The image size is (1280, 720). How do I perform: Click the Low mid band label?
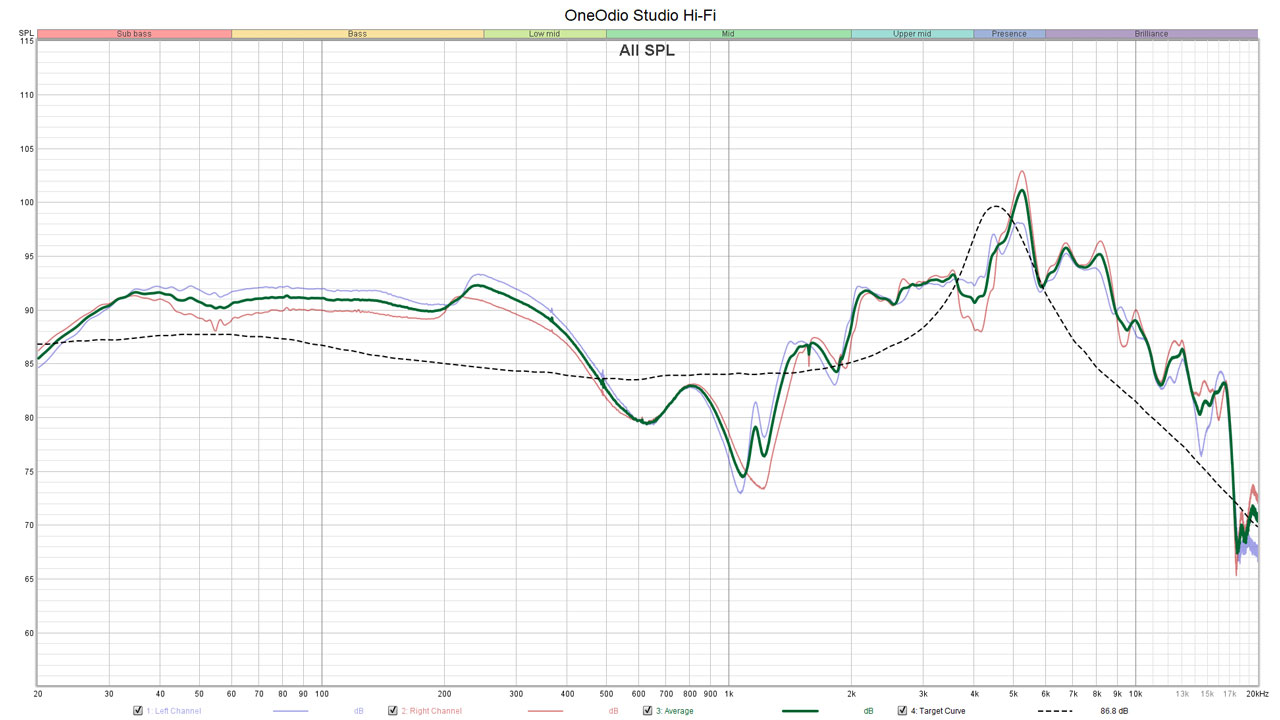pyautogui.click(x=545, y=34)
